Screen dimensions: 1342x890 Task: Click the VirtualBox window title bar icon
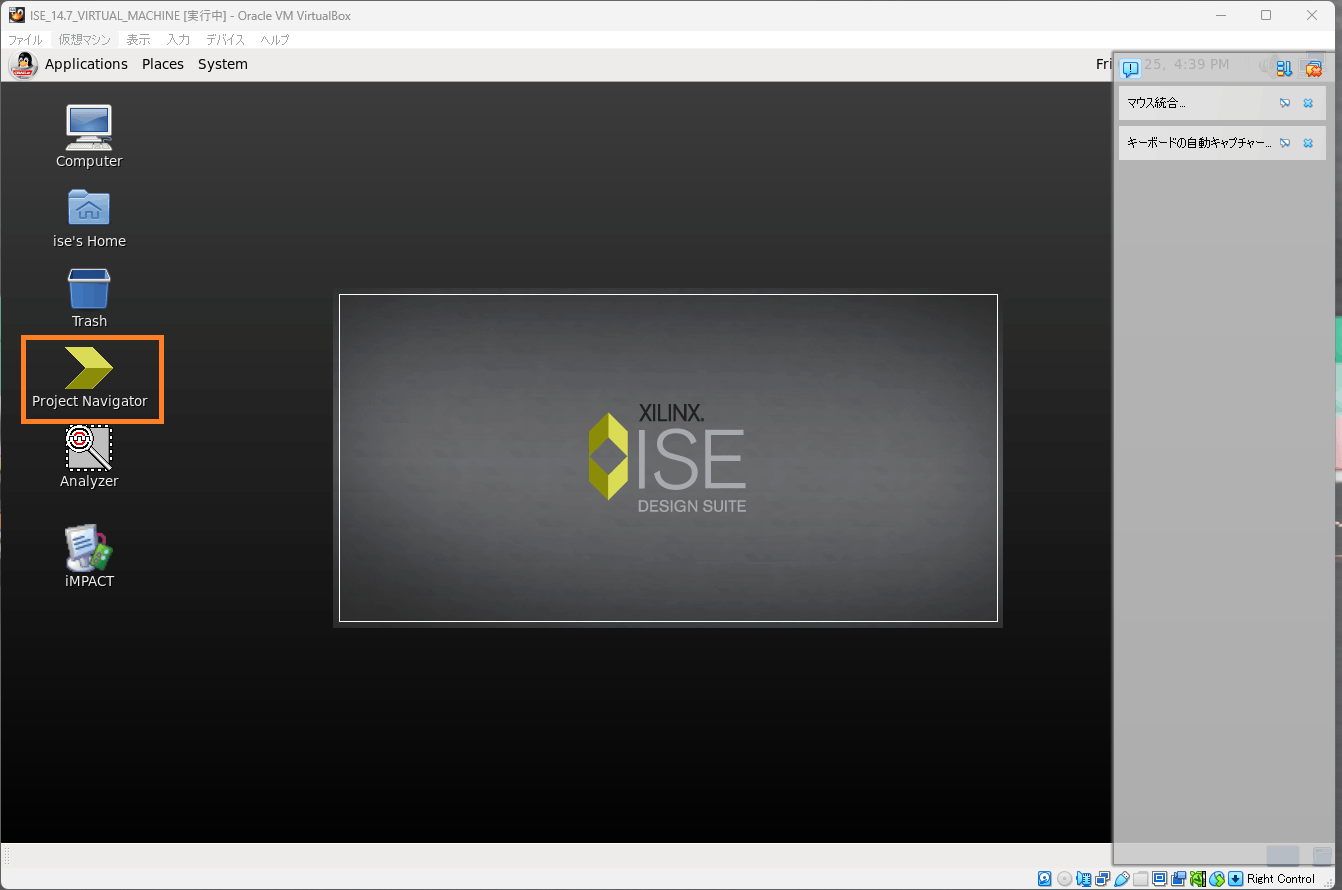[x=16, y=15]
